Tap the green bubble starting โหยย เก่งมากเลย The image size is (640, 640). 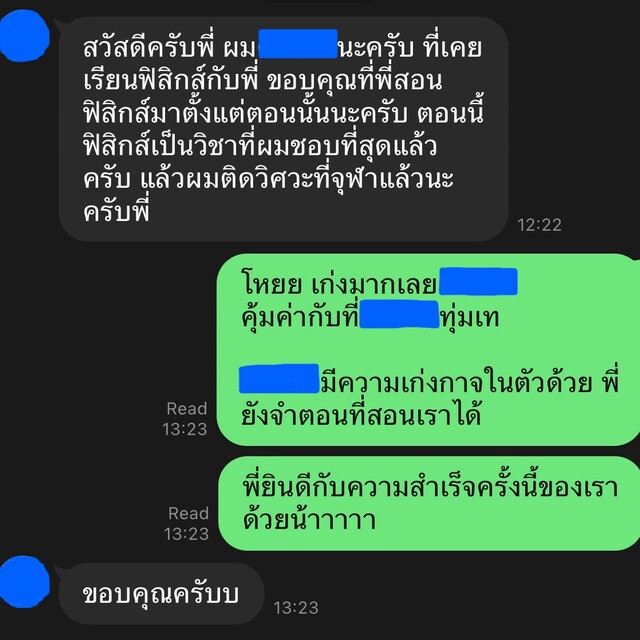click(x=428, y=350)
